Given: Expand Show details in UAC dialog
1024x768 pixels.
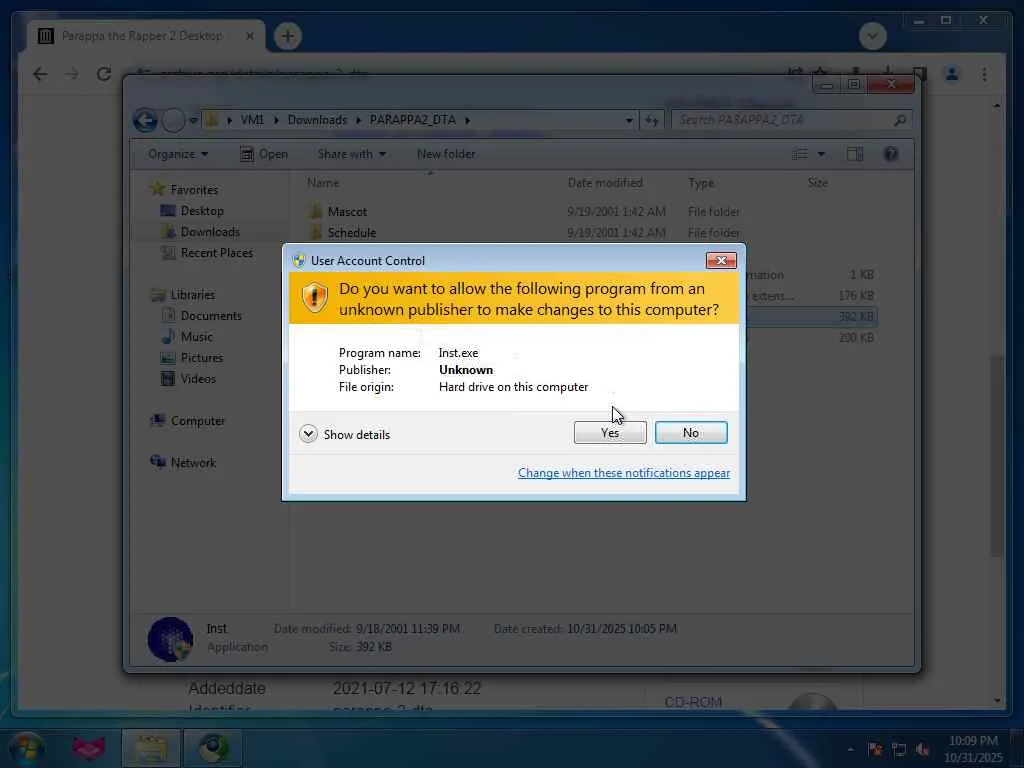Looking at the screenshot, I should [344, 434].
